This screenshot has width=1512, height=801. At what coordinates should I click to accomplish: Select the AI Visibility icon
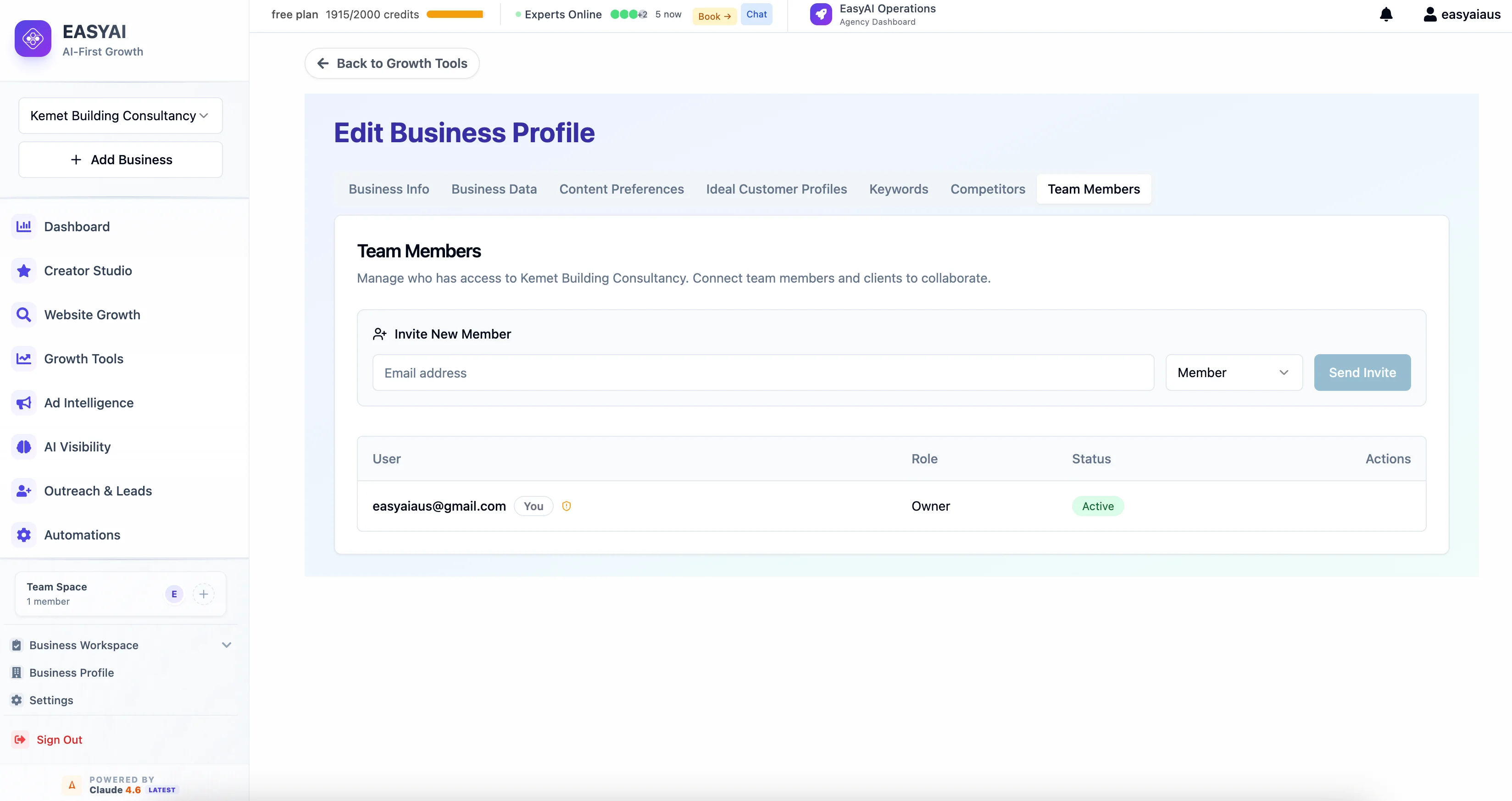pos(23,446)
